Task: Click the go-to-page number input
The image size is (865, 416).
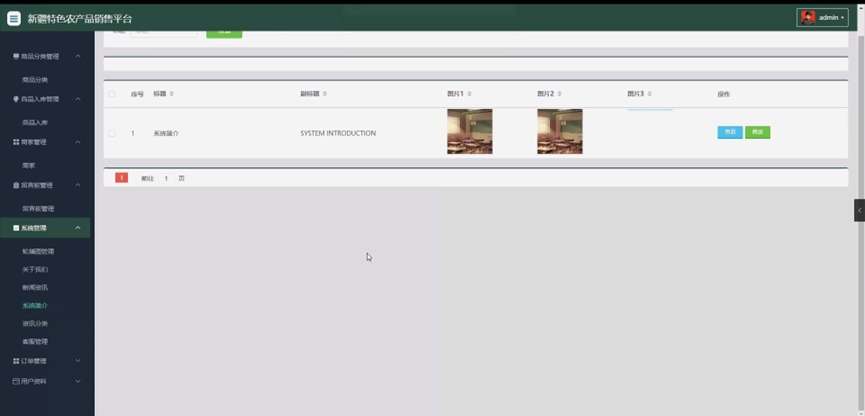Action: pos(166,178)
